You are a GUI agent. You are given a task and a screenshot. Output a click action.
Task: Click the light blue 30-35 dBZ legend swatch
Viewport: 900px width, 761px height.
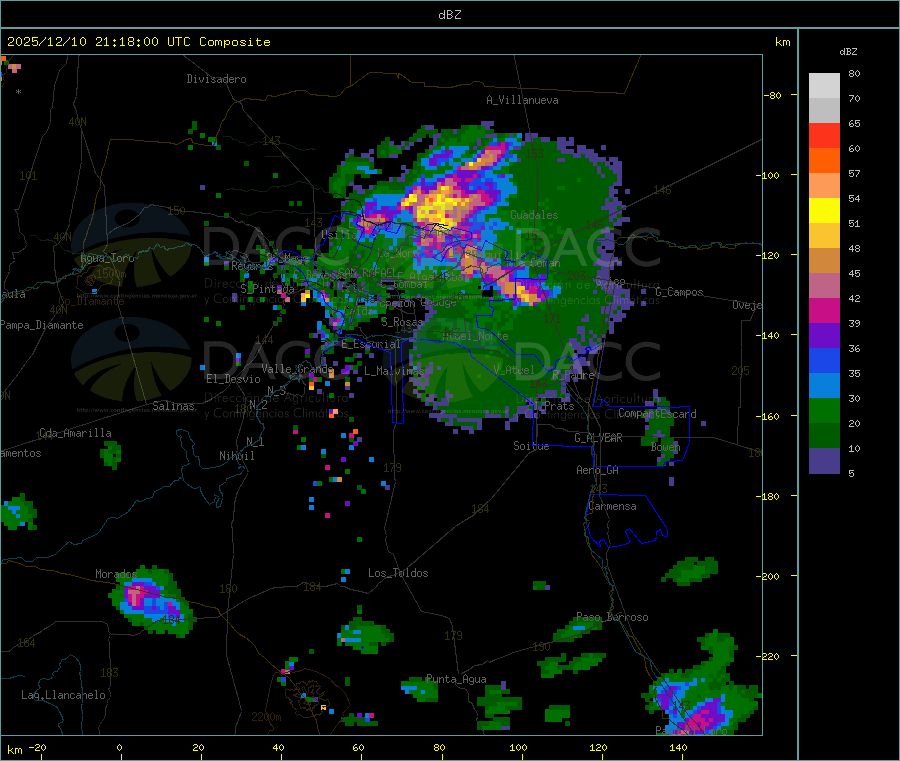(x=824, y=385)
